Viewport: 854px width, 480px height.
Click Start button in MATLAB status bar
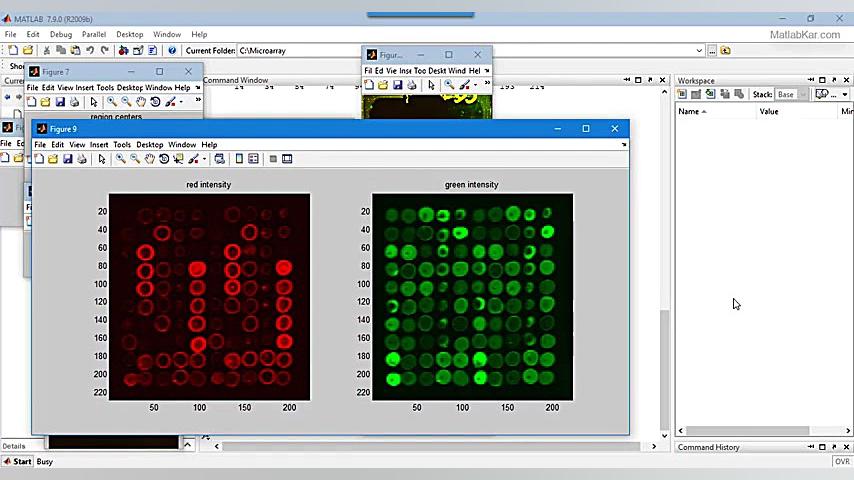coord(17,461)
